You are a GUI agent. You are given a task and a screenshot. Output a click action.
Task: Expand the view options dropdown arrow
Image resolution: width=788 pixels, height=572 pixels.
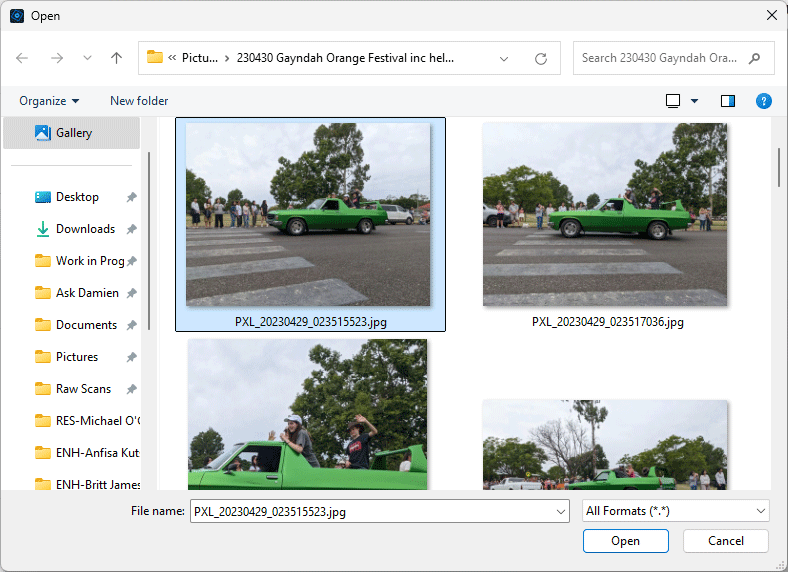(695, 101)
